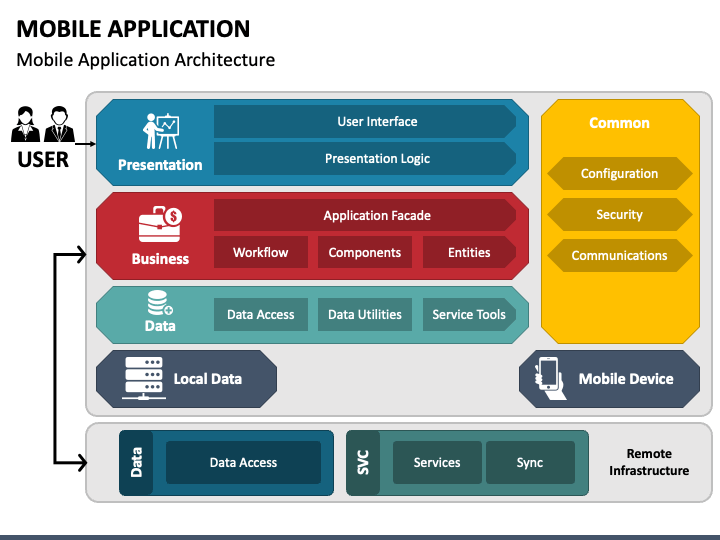Click the Local Data label
This screenshot has width=720, height=540.
[208, 379]
